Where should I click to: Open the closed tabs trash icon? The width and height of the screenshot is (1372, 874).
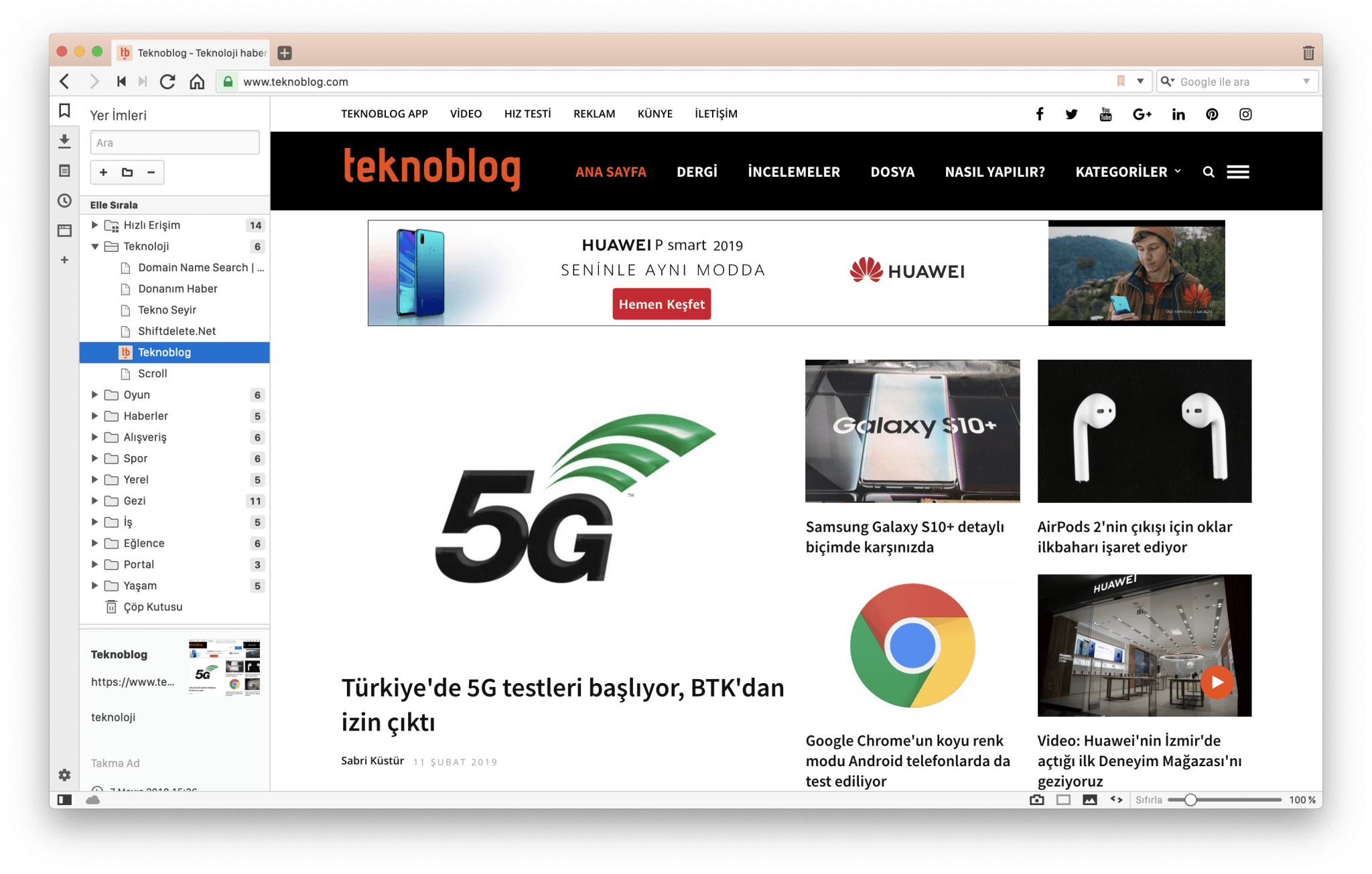(x=1308, y=53)
